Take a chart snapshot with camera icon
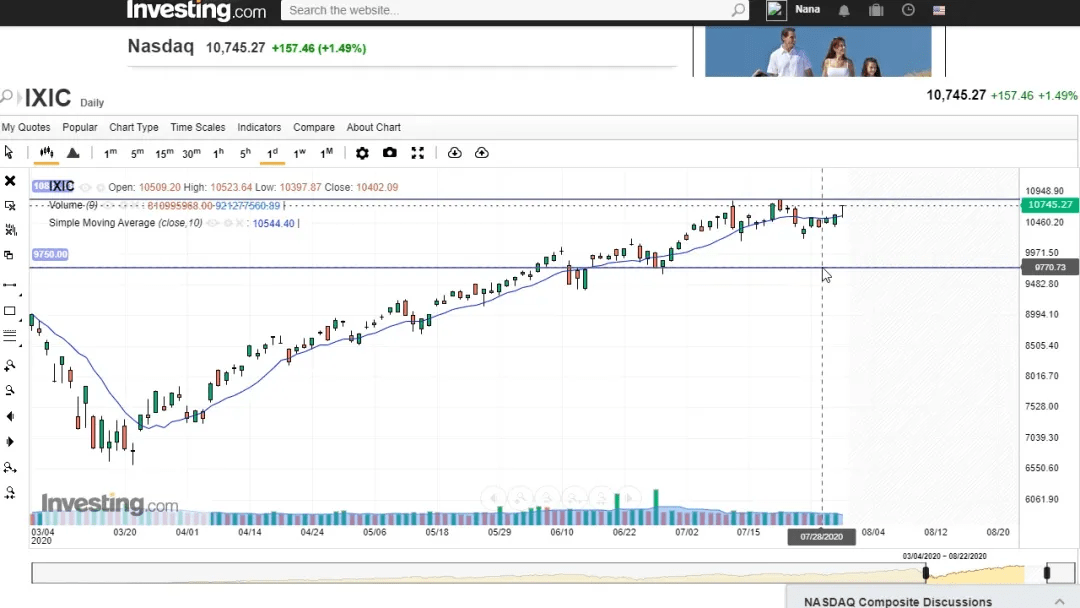1080x608 pixels. [x=390, y=153]
